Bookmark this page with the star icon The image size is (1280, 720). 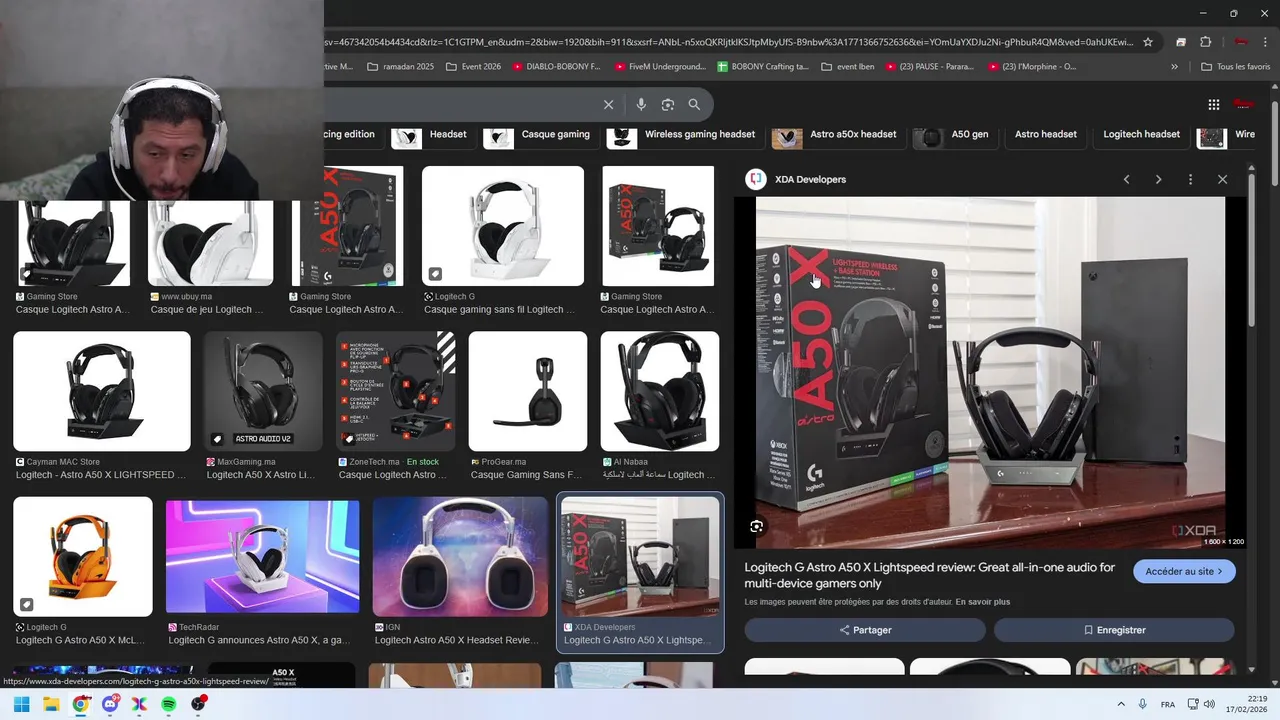pos(1148,42)
